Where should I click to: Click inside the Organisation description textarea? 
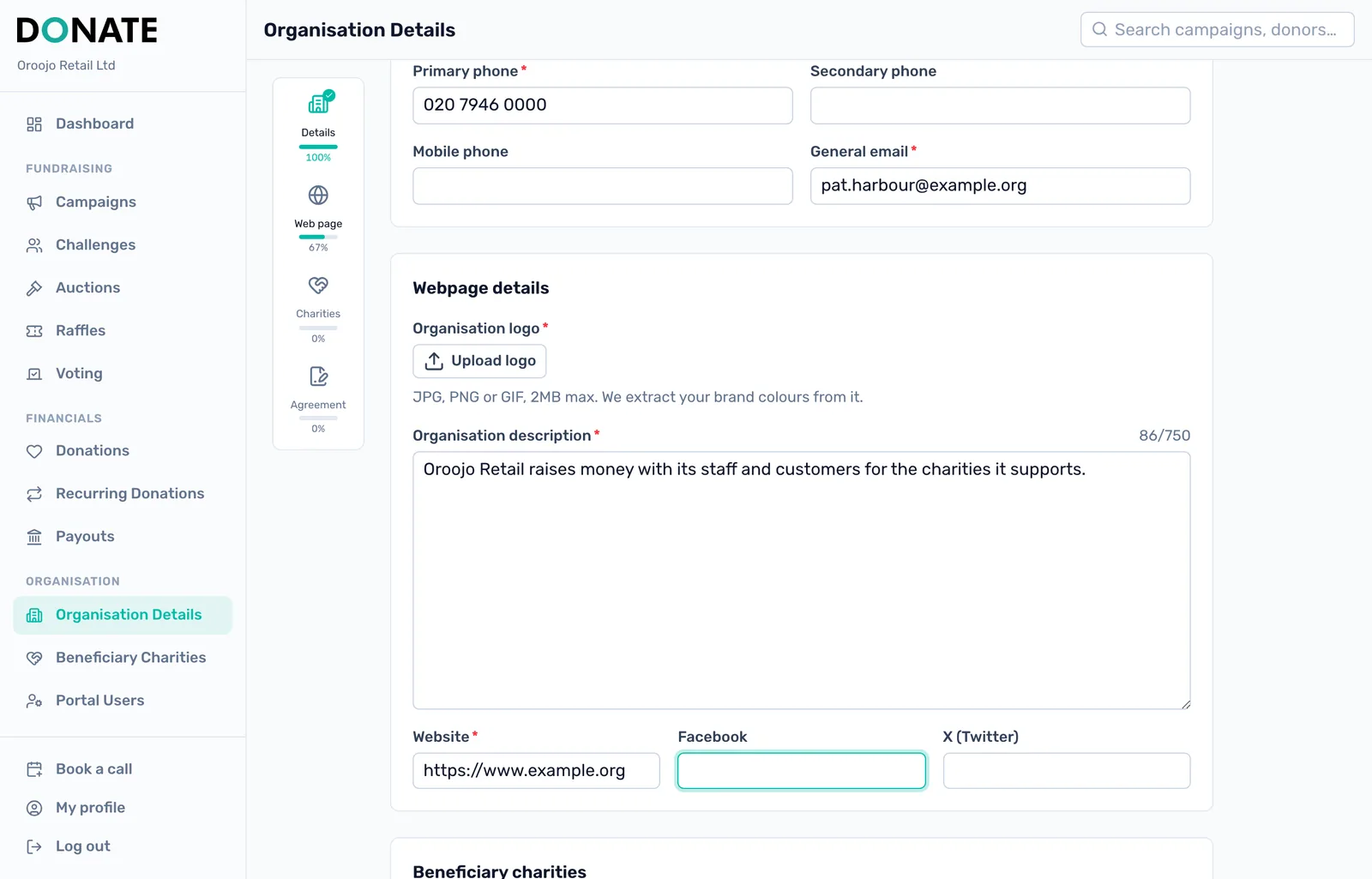(x=801, y=581)
